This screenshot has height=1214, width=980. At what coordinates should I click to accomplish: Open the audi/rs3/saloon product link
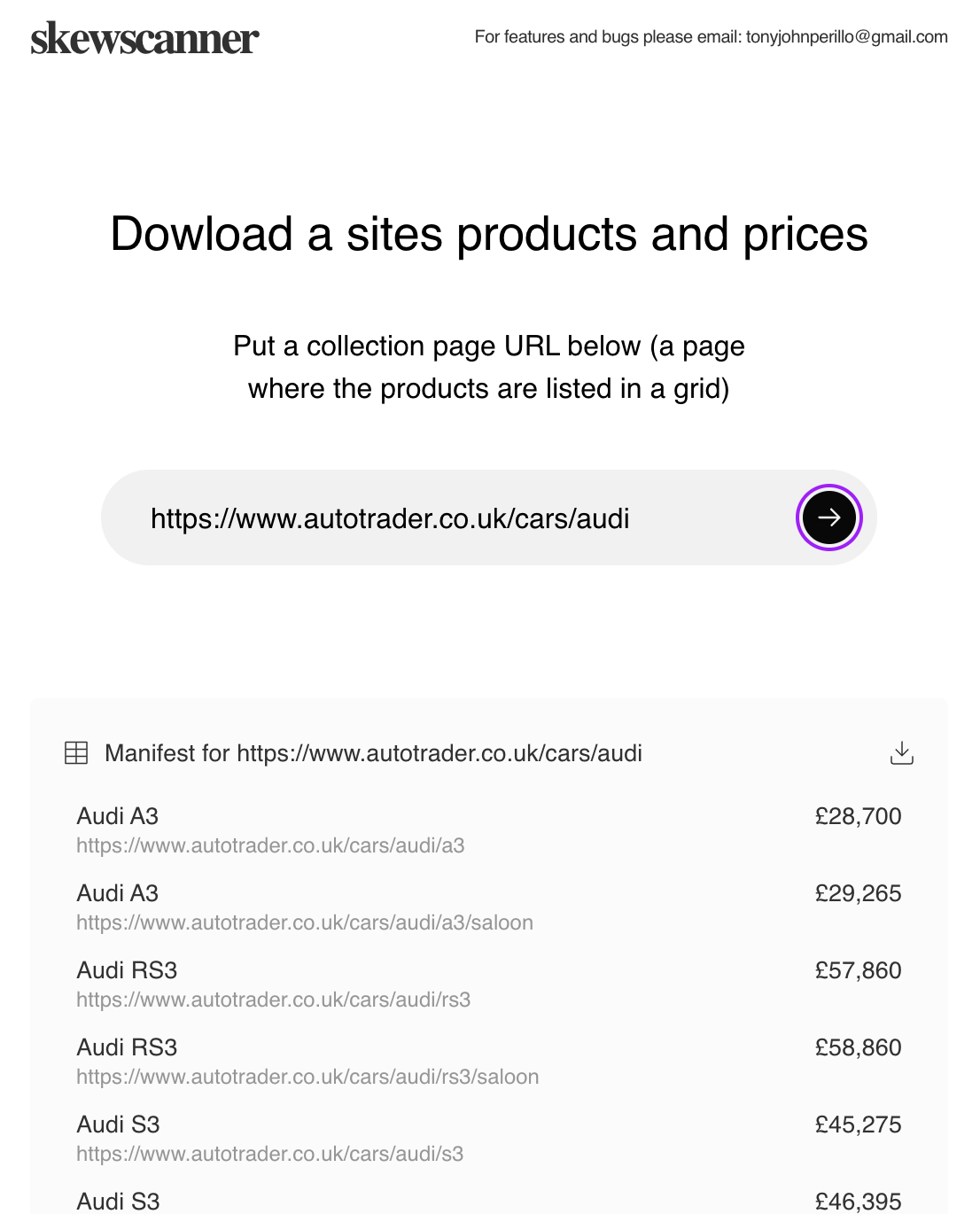pos(307,1077)
